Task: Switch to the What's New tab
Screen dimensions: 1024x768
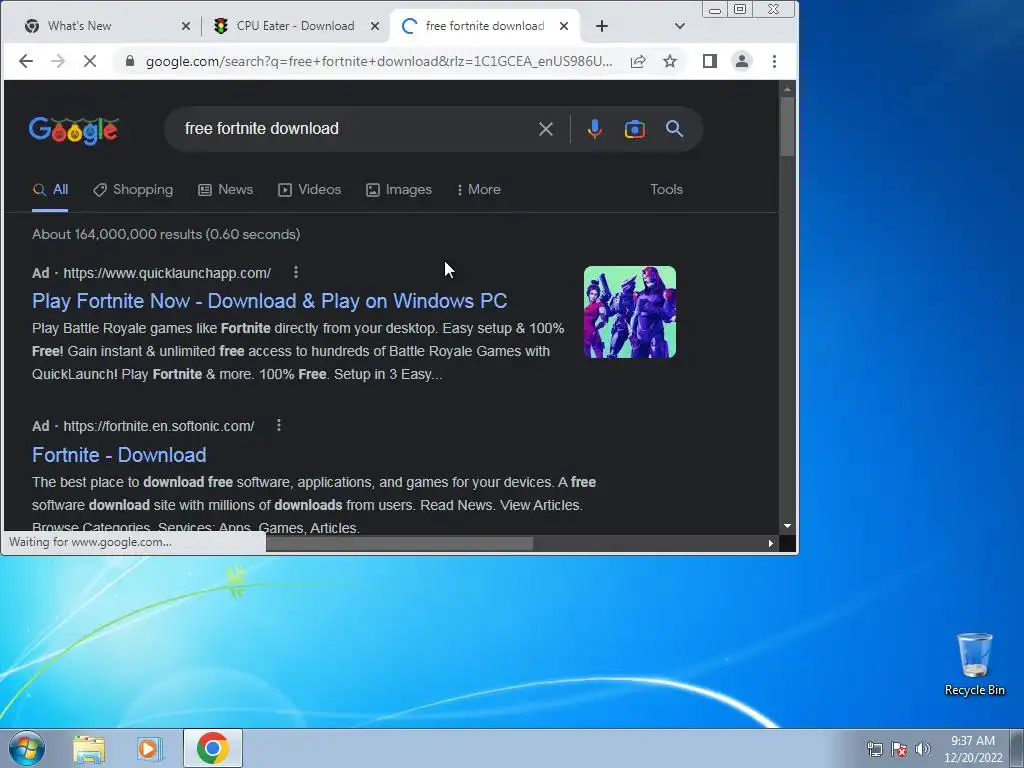Action: pyautogui.click(x=103, y=26)
